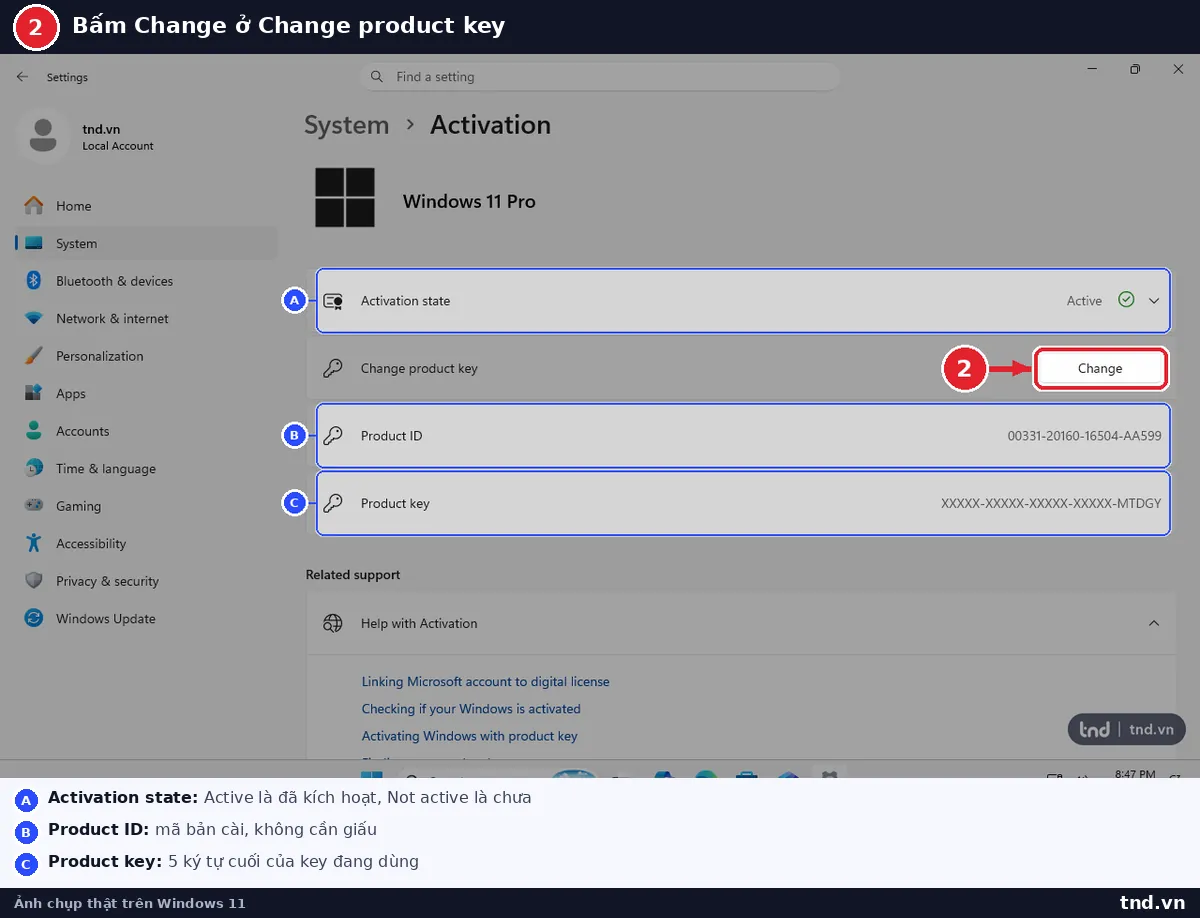1200x918 pixels.
Task: Click the green Active checkmark icon
Action: pos(1126,299)
